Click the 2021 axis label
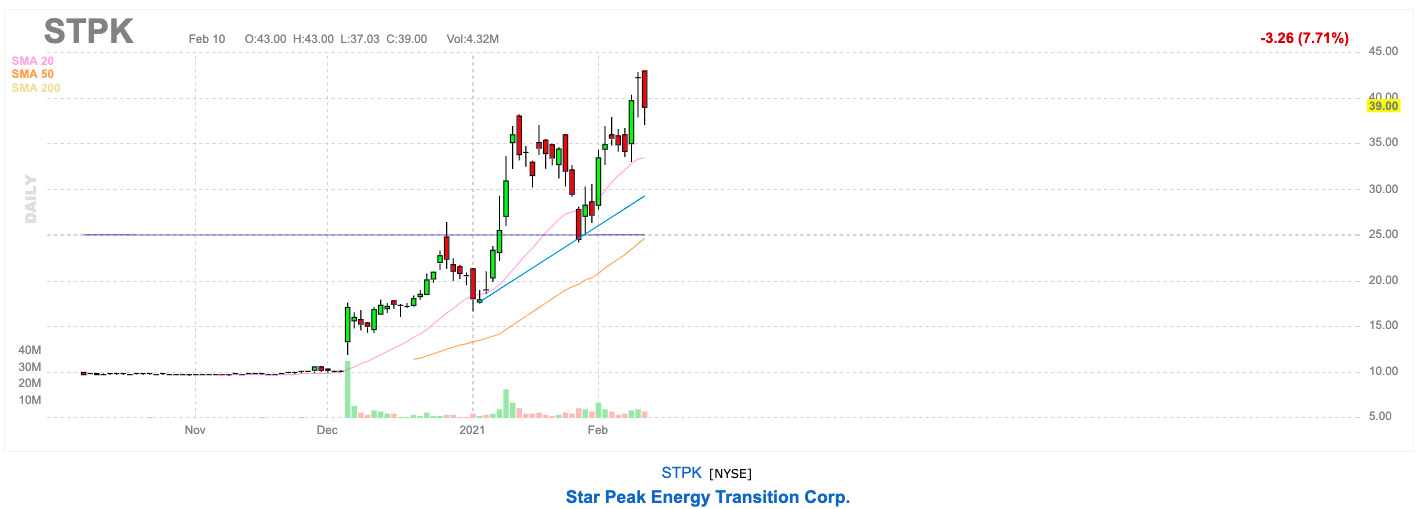Viewport: 1418px width, 509px height. [x=472, y=430]
